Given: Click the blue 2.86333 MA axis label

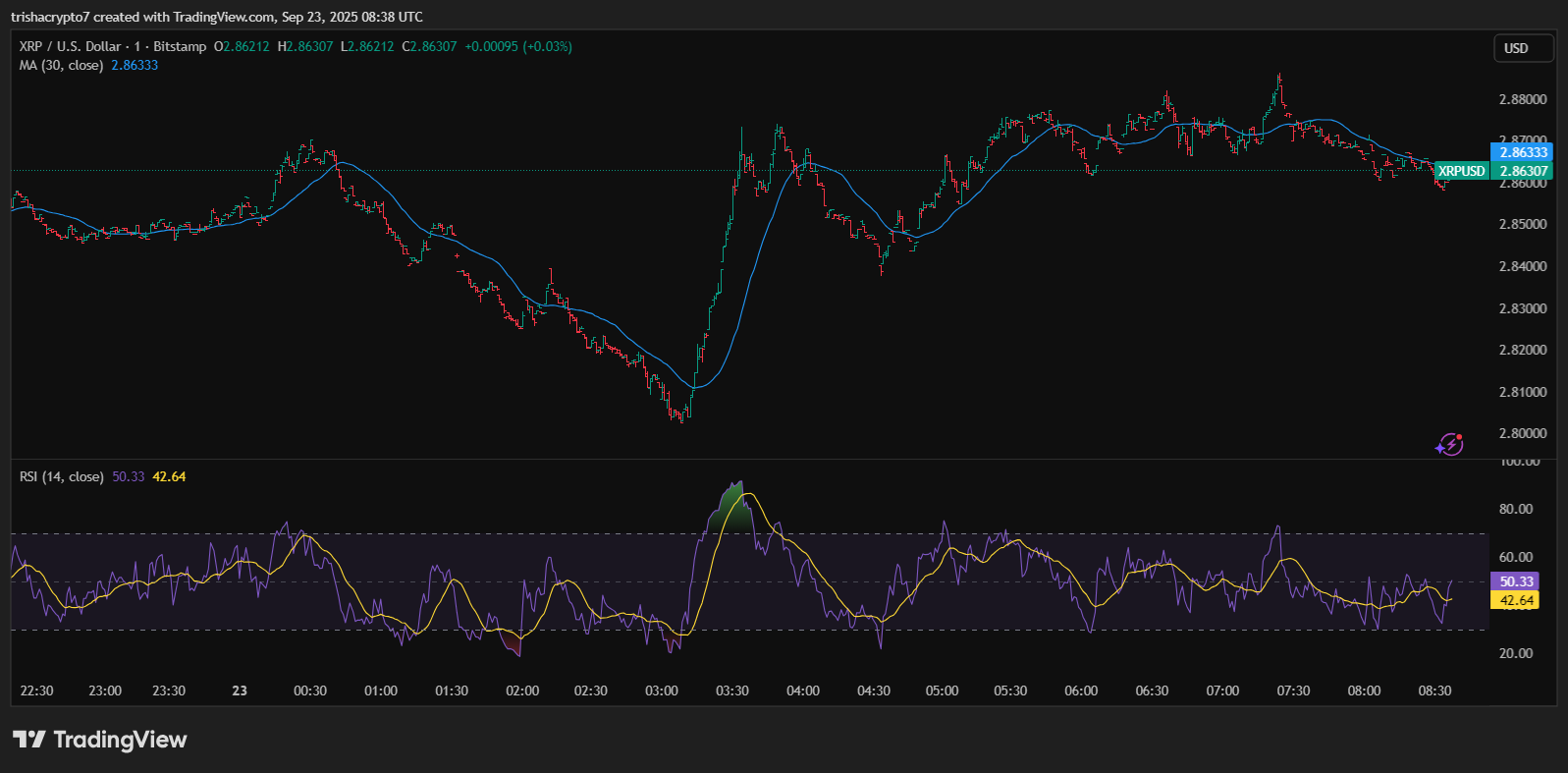Looking at the screenshot, I should (1523, 152).
